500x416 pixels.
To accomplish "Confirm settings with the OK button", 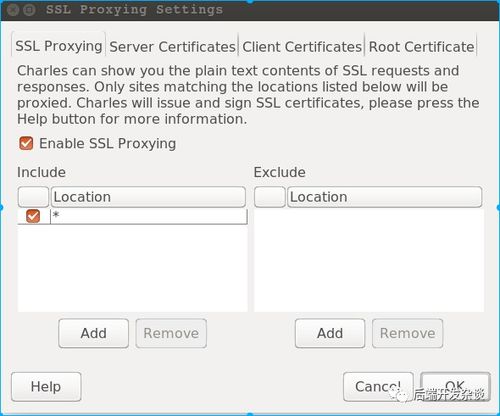I will click(455, 387).
